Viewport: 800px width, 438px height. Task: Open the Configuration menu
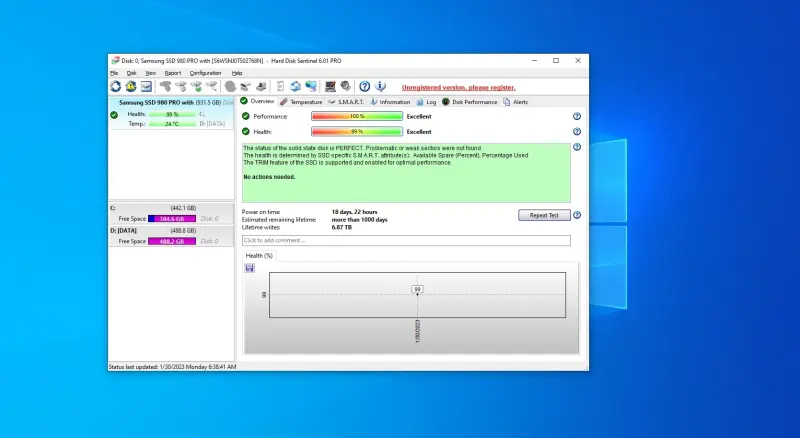pos(205,73)
